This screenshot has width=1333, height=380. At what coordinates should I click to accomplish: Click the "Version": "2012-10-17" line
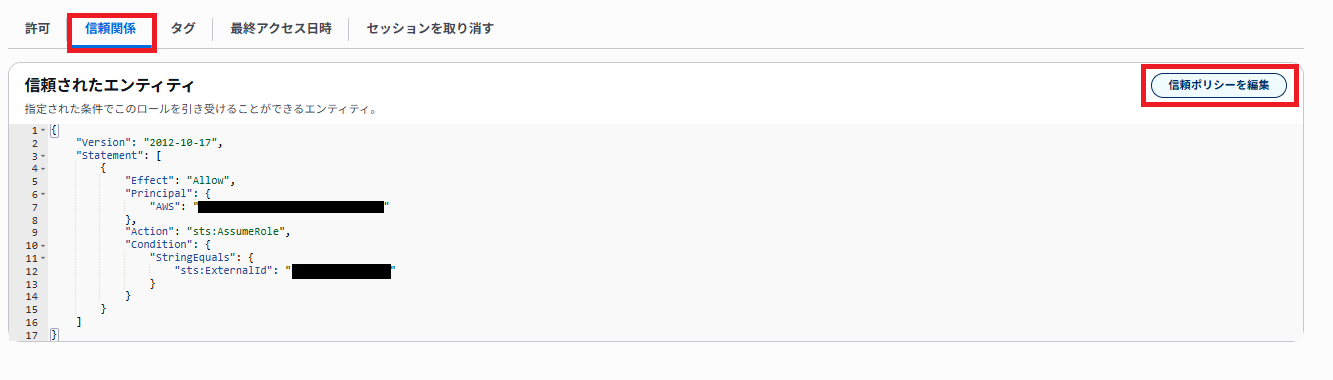[x=155, y=143]
